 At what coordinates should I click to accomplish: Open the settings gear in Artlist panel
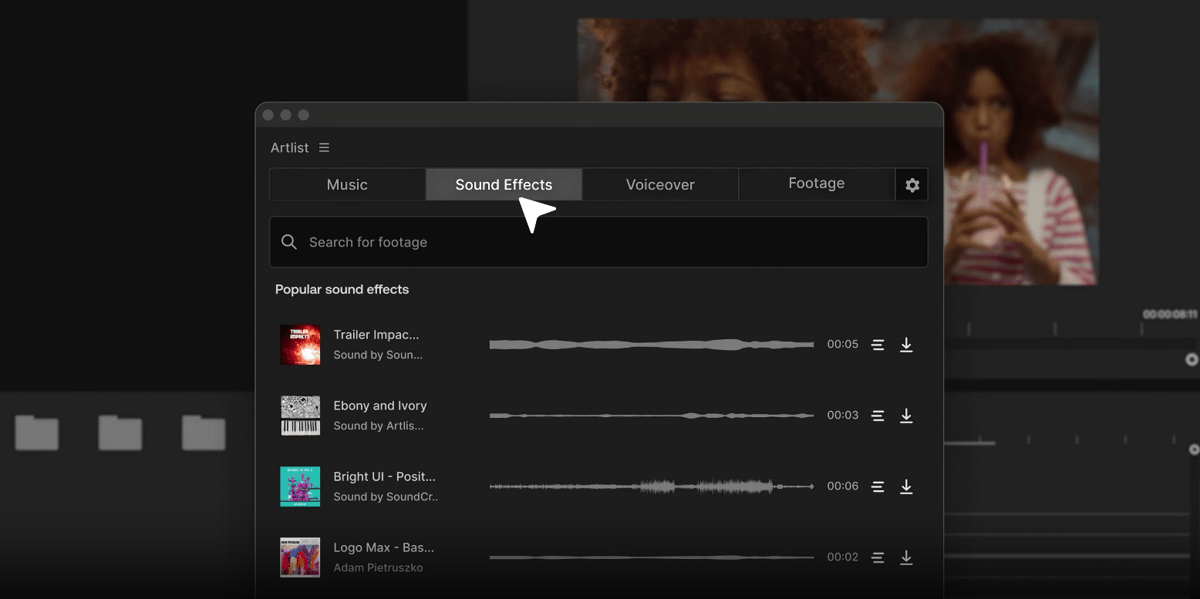(912, 185)
